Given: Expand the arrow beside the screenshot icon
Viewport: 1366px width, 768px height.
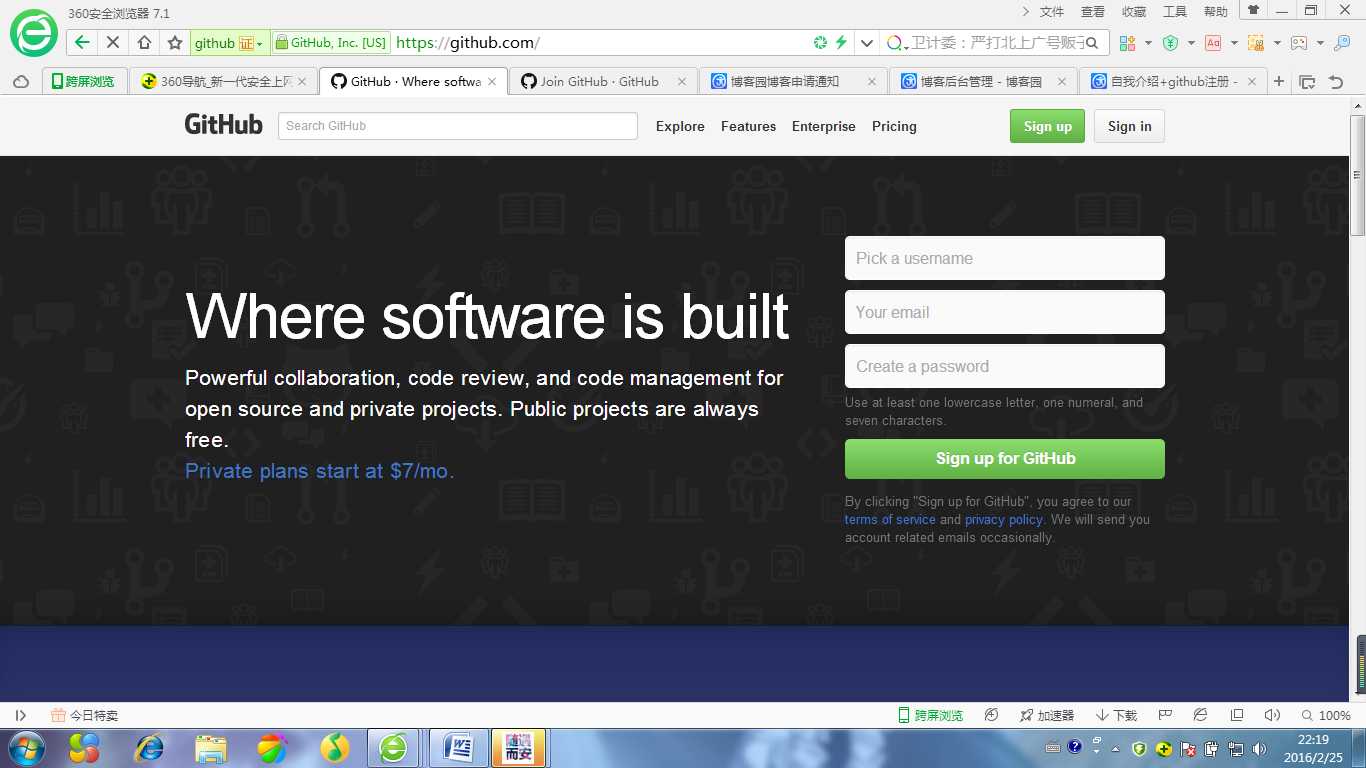Looking at the screenshot, I should [x=1277, y=43].
